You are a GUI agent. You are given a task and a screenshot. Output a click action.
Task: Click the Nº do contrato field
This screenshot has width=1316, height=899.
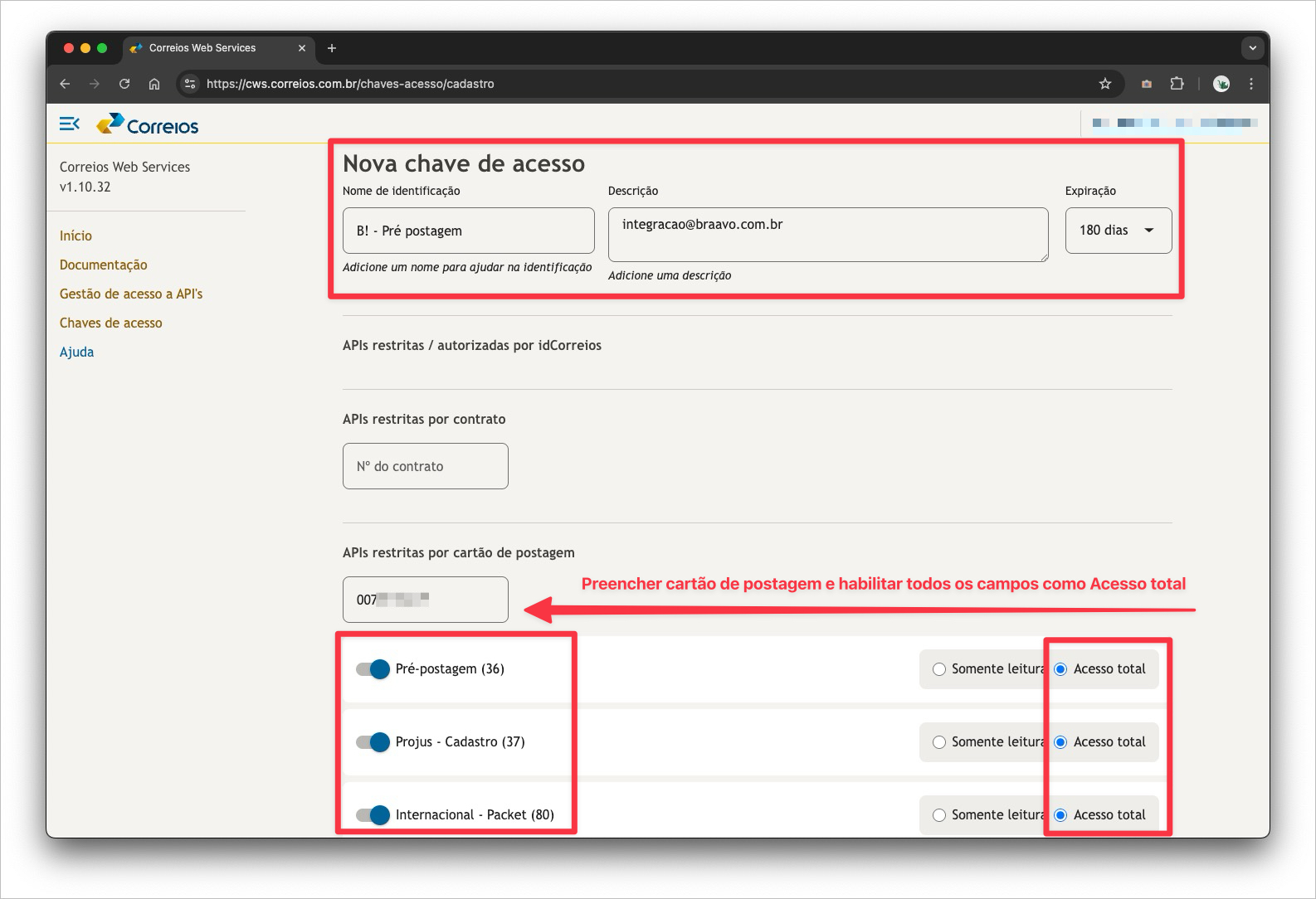tap(426, 466)
